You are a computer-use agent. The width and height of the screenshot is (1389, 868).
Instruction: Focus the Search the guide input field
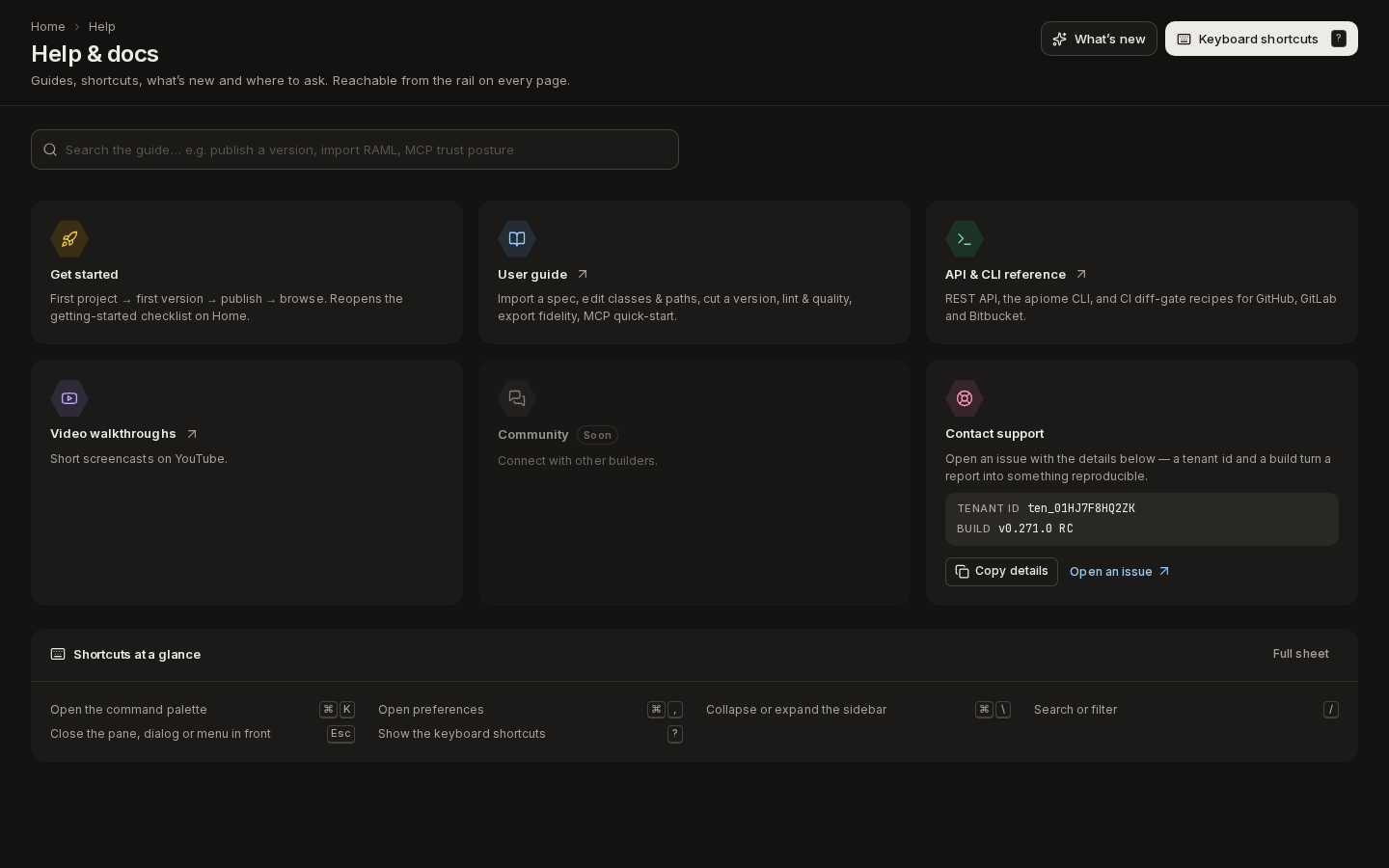pos(355,149)
